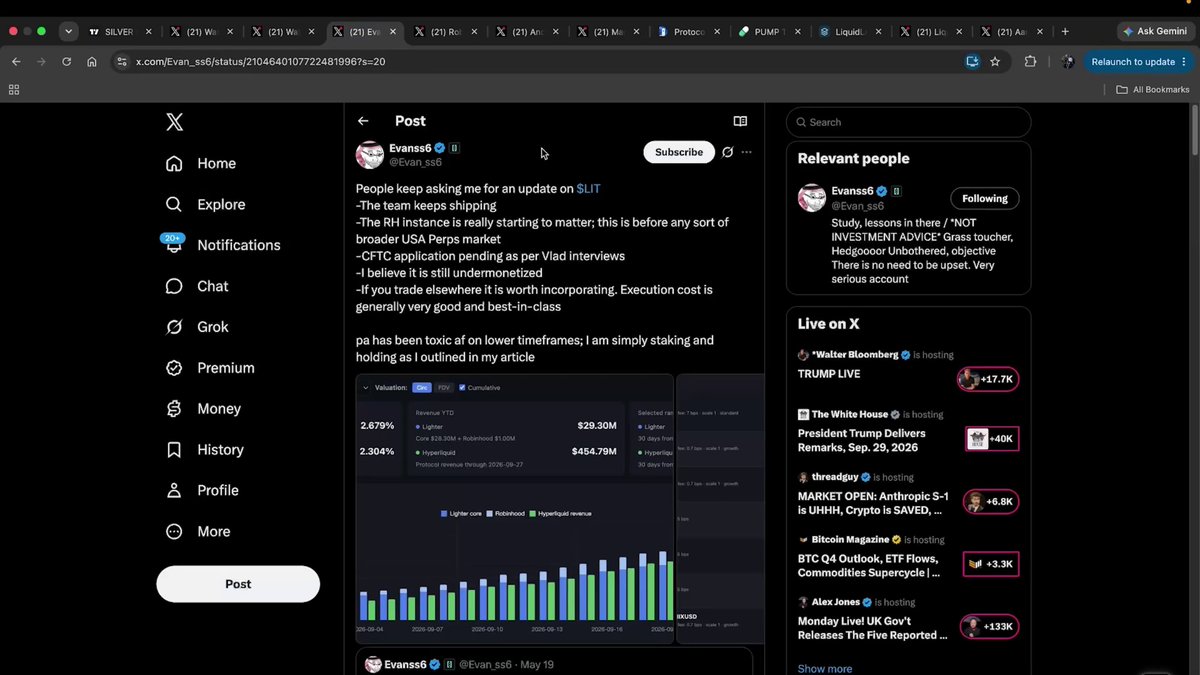Switch to the LiquidL browser tab

[x=851, y=31]
